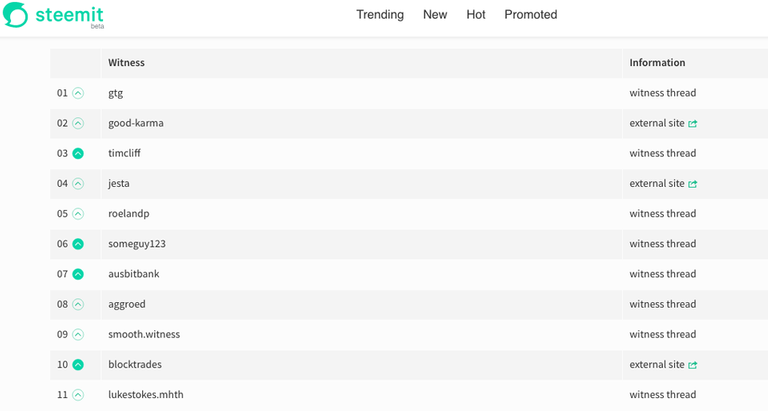Unvote someguy123 using filled arrow

[x=78, y=244]
